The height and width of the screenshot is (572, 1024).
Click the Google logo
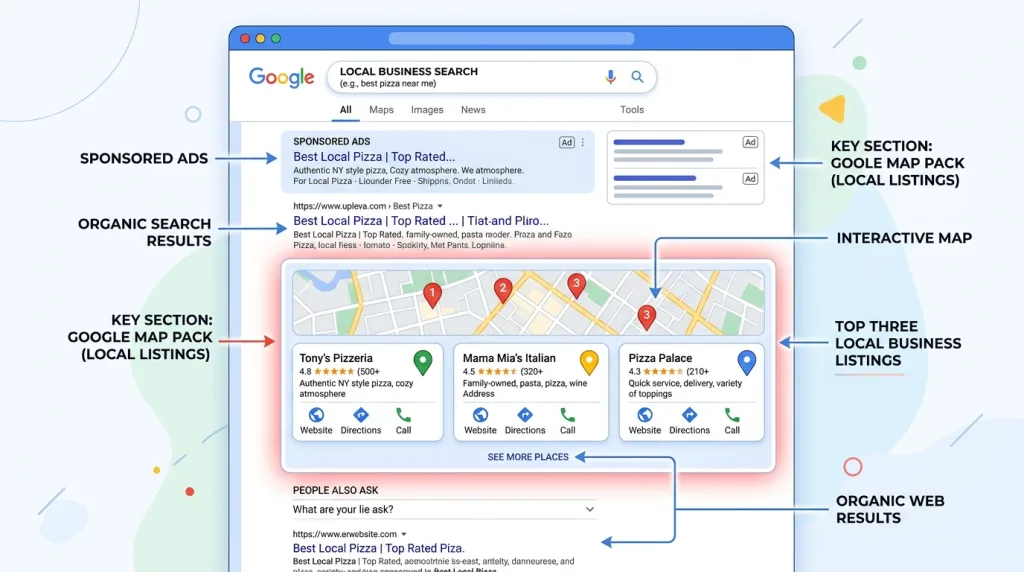(281, 77)
